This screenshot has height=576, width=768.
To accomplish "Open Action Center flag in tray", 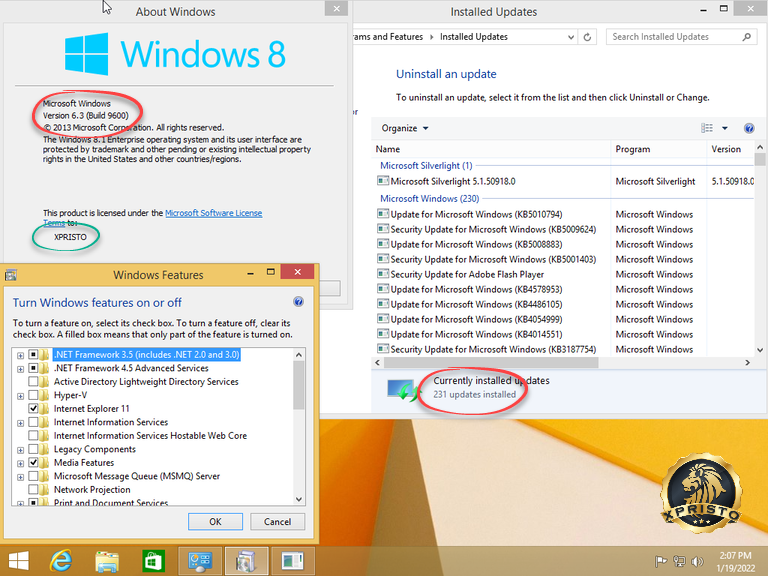I will (661, 561).
